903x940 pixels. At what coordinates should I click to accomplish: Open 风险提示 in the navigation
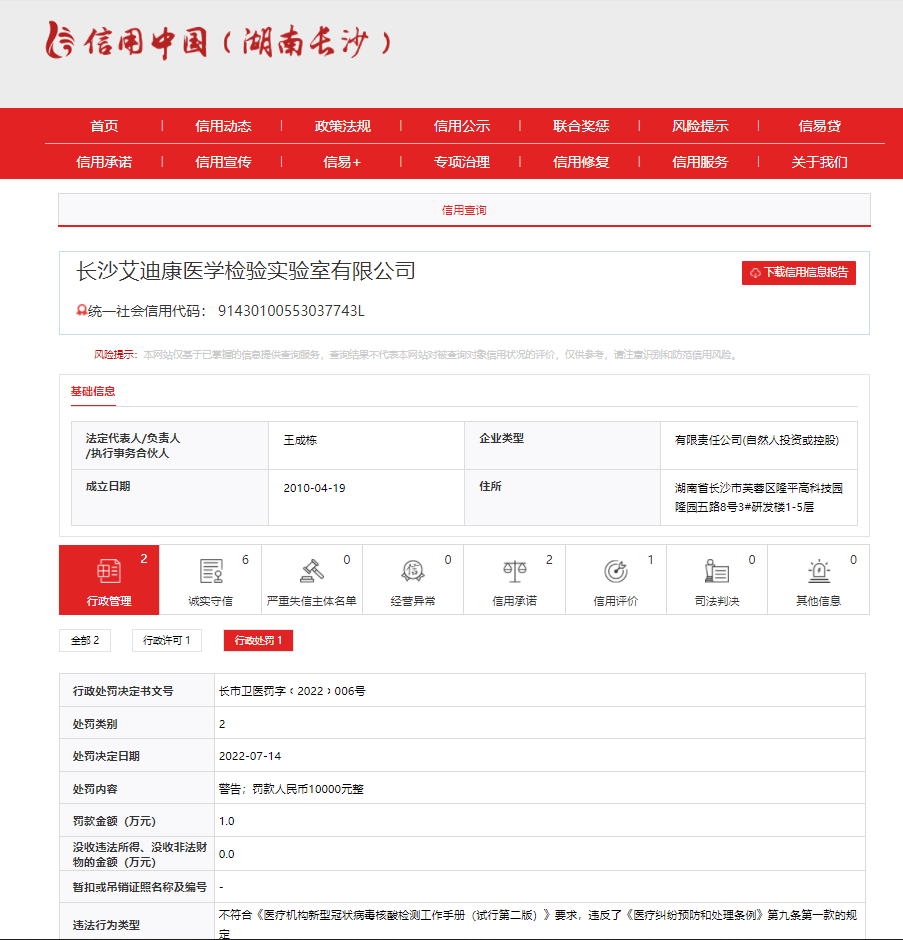point(700,126)
